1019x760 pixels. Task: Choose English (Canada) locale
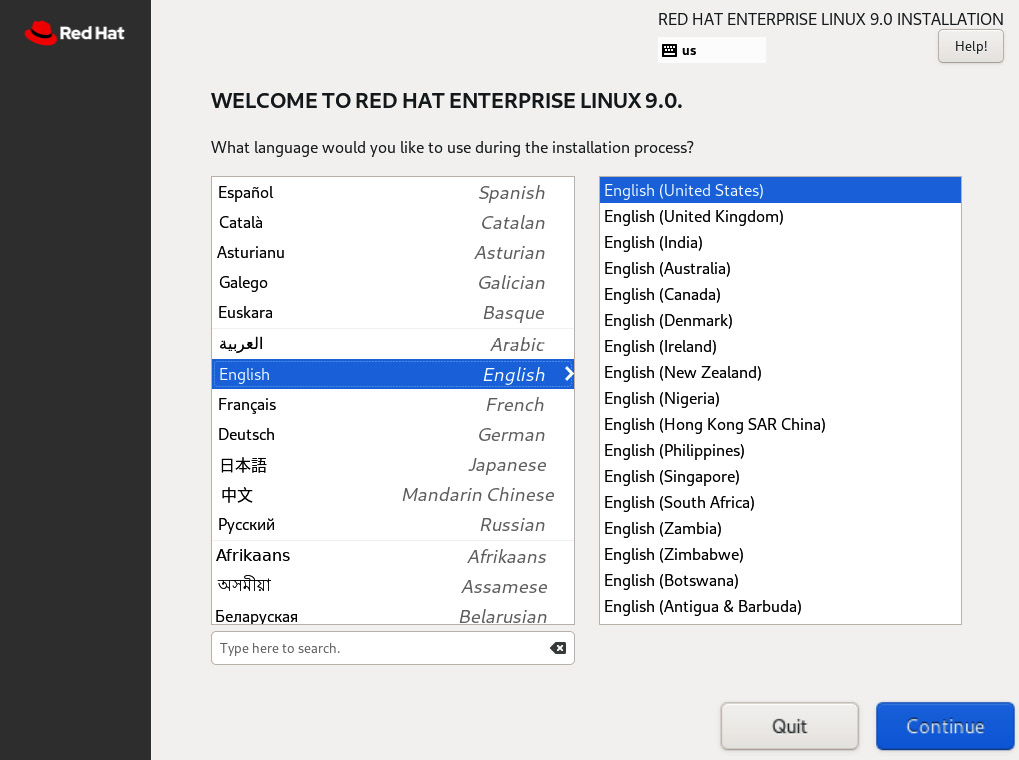point(780,294)
